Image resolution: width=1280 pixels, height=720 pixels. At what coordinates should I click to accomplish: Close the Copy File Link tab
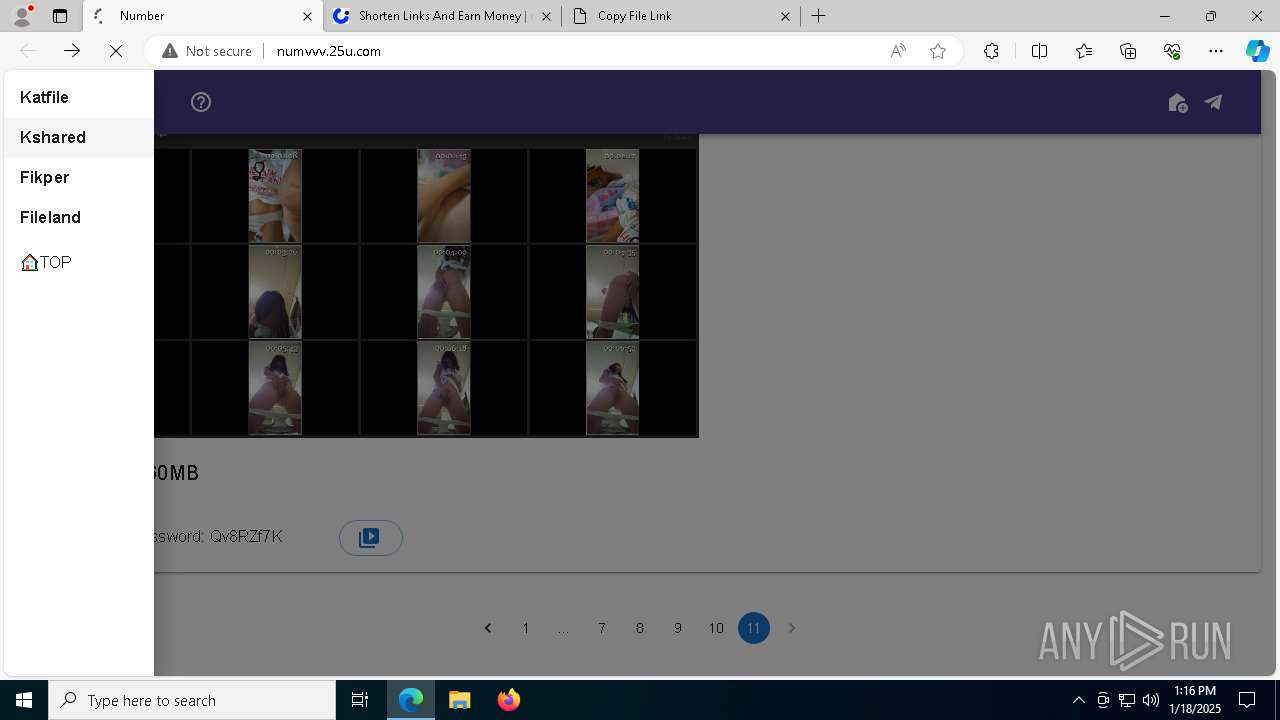785,16
